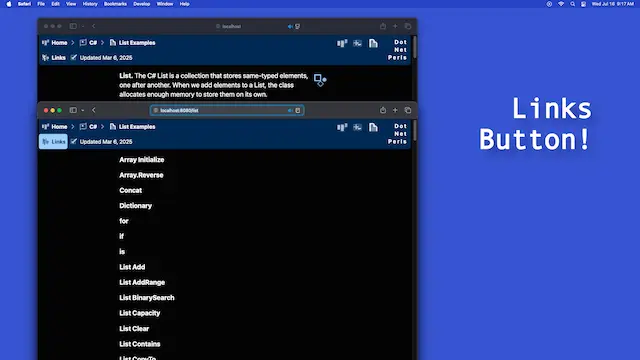Open the List Capacity link
Viewport: 640px width, 360px height.
pos(140,313)
